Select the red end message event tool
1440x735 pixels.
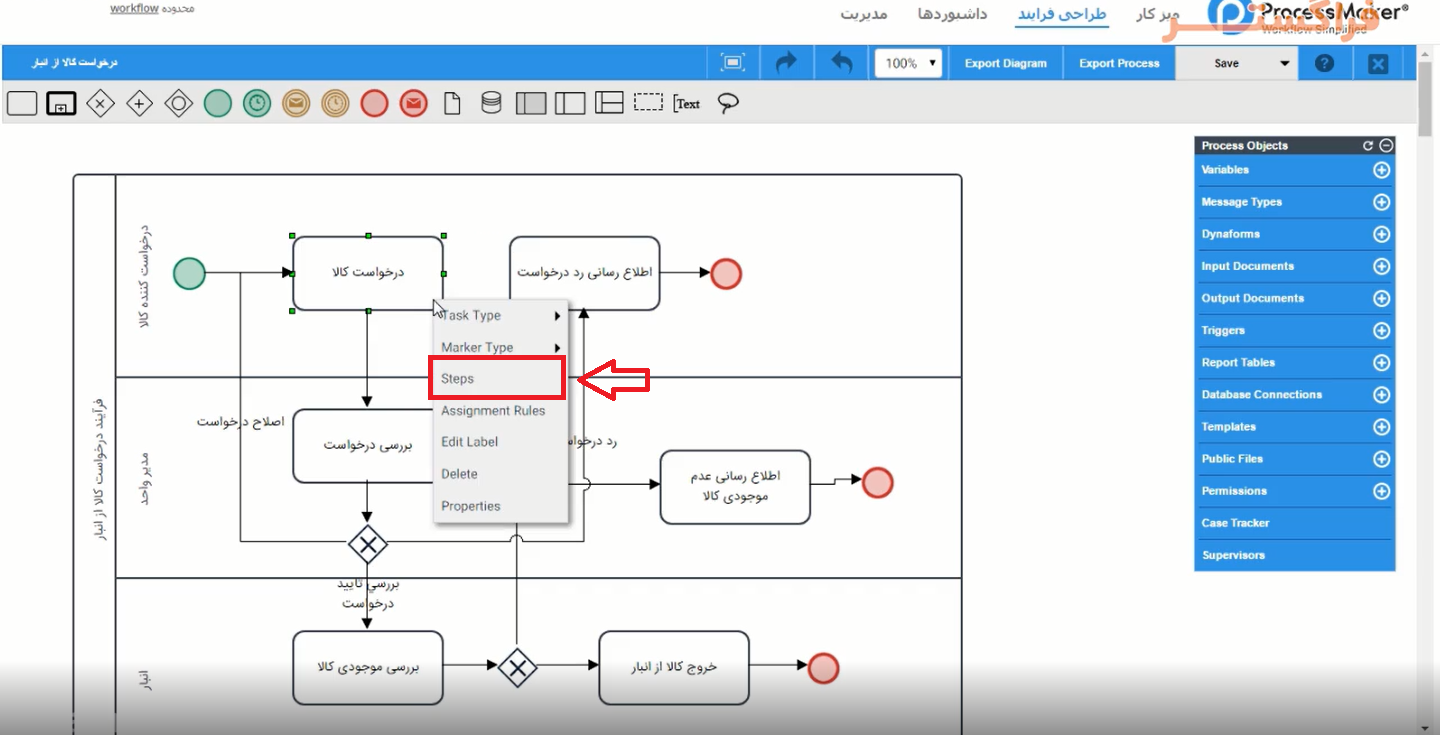(413, 103)
